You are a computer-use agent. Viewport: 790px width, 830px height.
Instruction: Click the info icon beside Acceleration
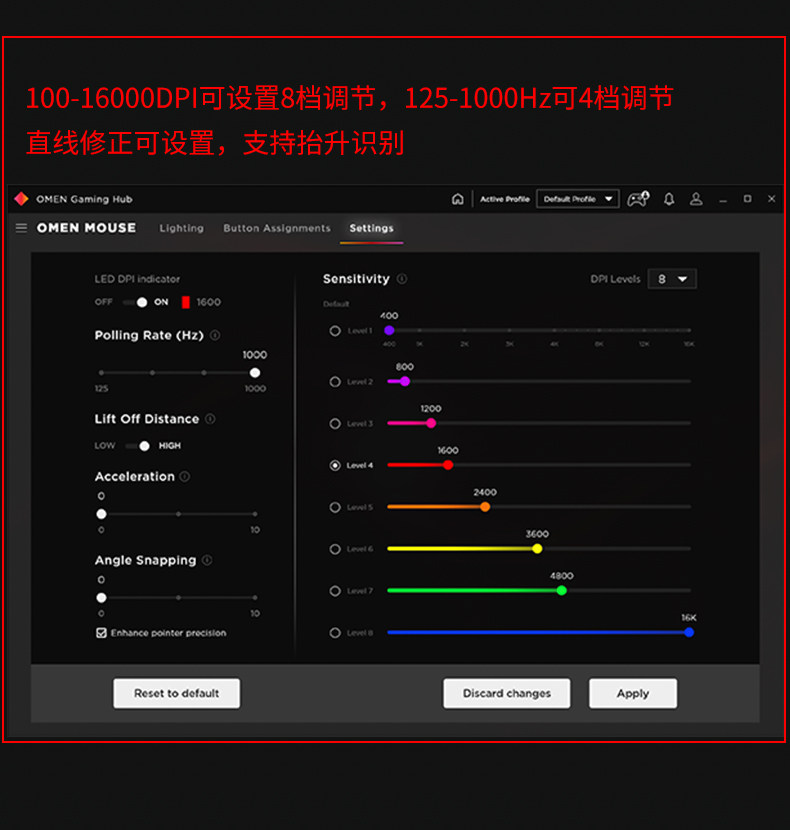(185, 476)
